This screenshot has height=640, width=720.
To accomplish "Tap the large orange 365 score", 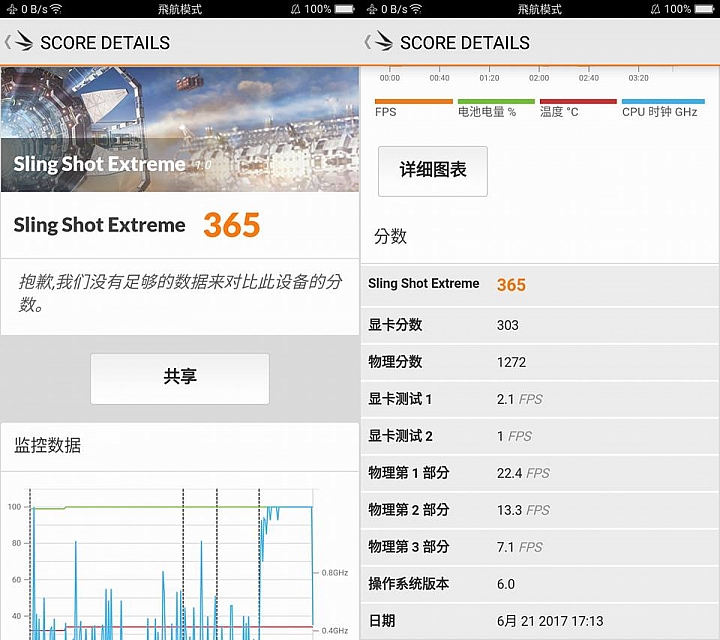I will click(232, 225).
